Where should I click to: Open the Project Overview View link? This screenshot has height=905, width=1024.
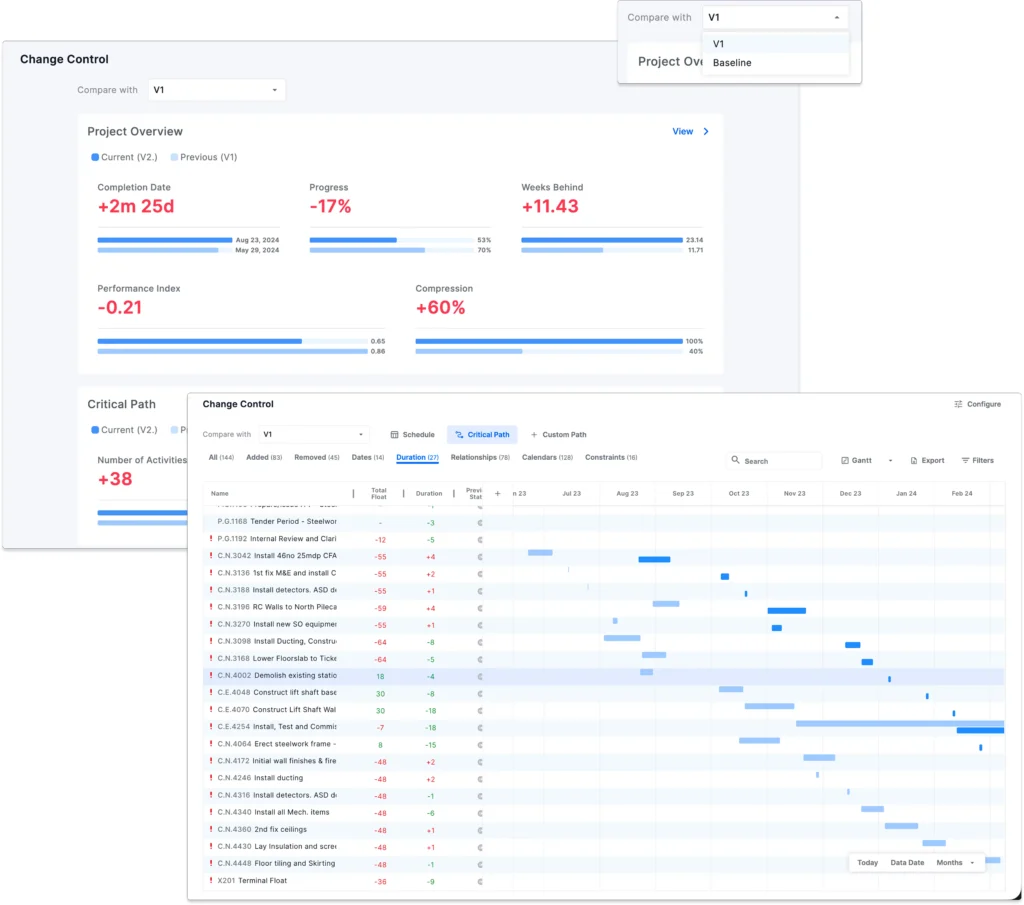click(x=690, y=132)
